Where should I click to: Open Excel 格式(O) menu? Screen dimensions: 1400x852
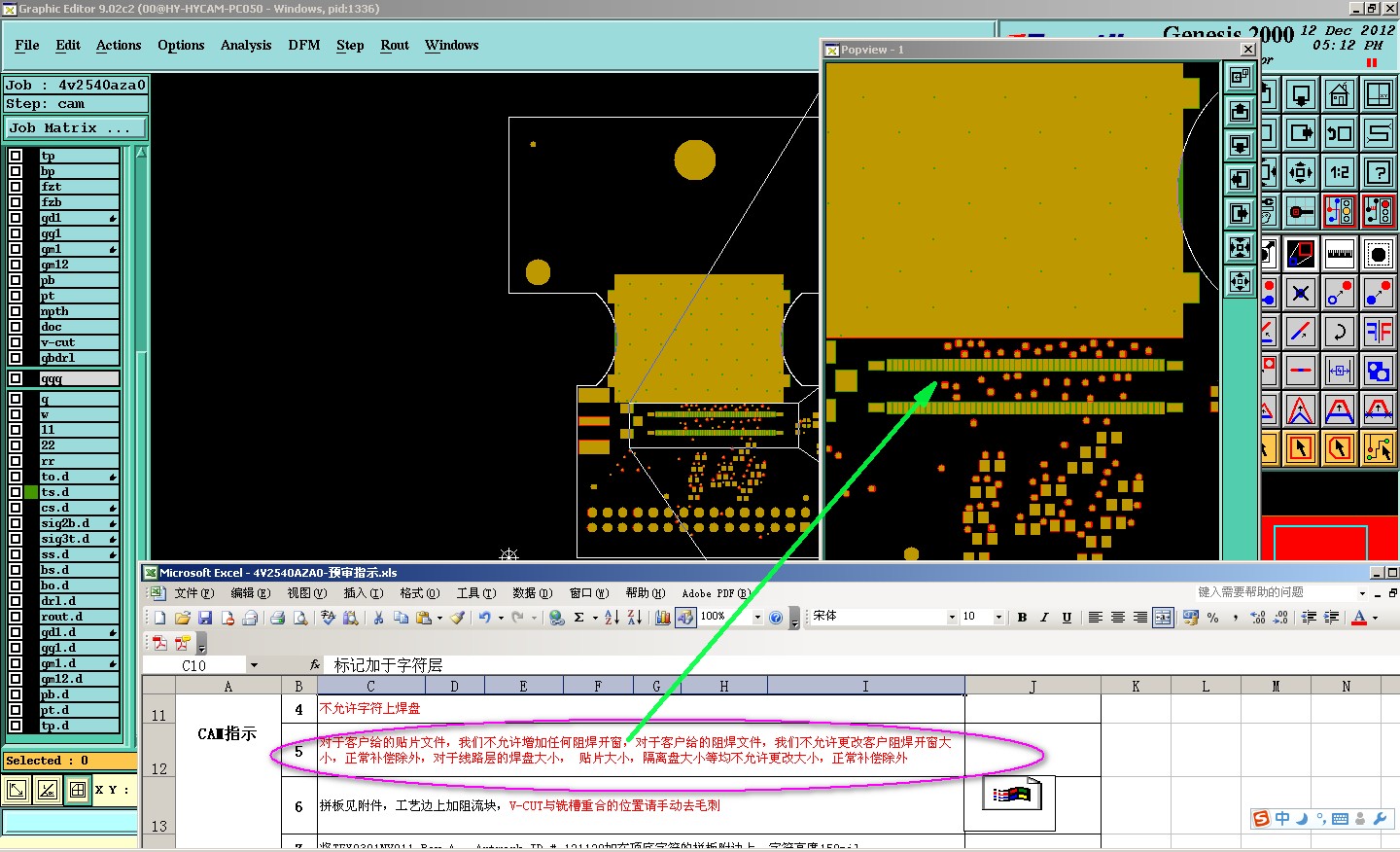pyautogui.click(x=419, y=592)
